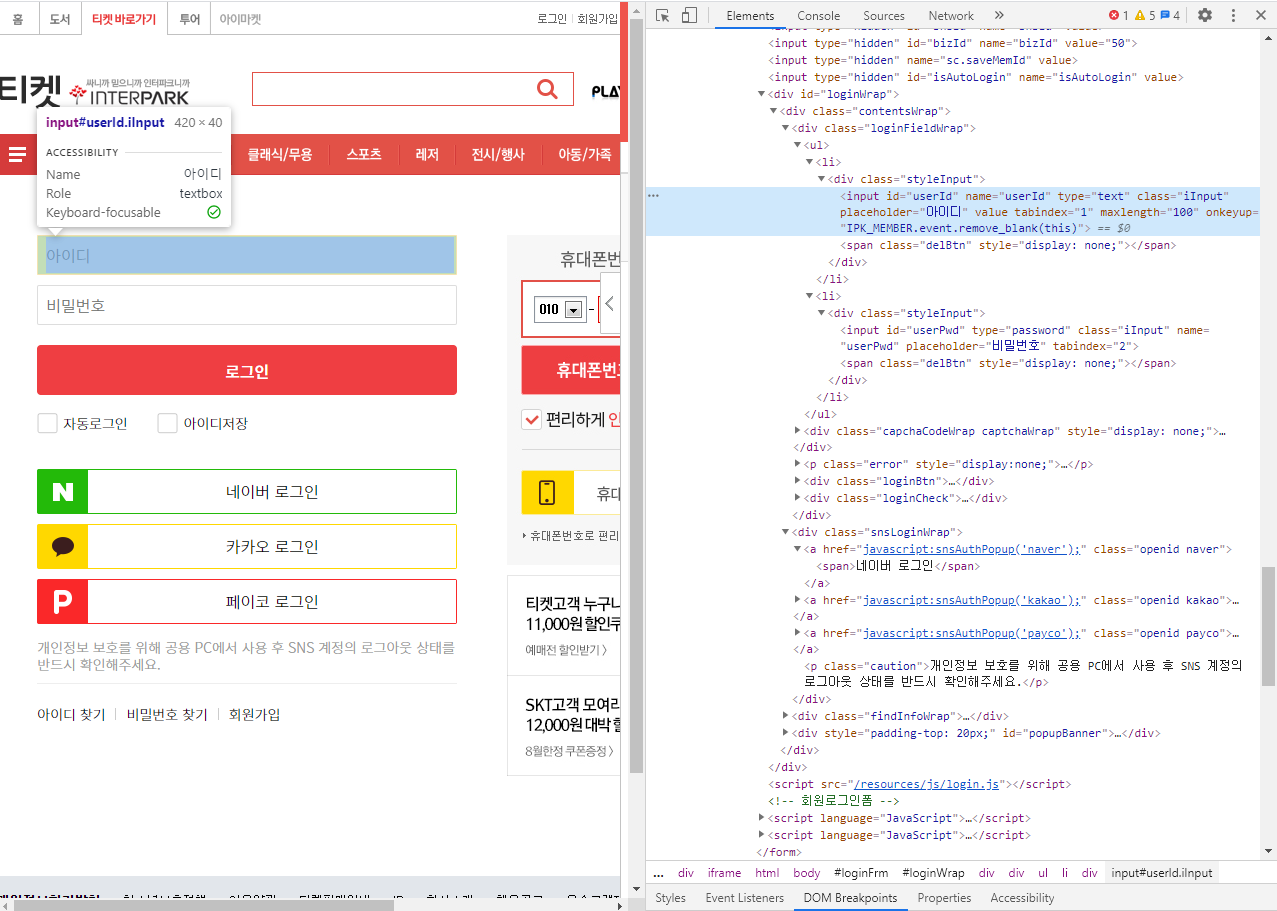
Task: Click the 아이디 input field
Action: click(x=247, y=255)
